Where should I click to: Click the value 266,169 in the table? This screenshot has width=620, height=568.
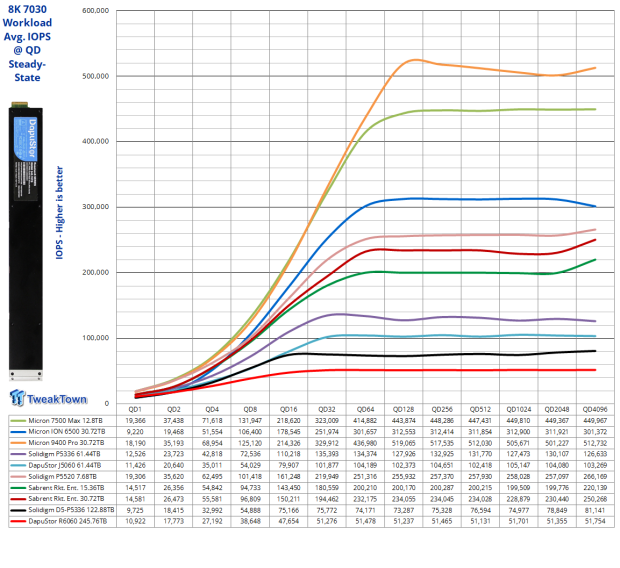[x=595, y=477]
